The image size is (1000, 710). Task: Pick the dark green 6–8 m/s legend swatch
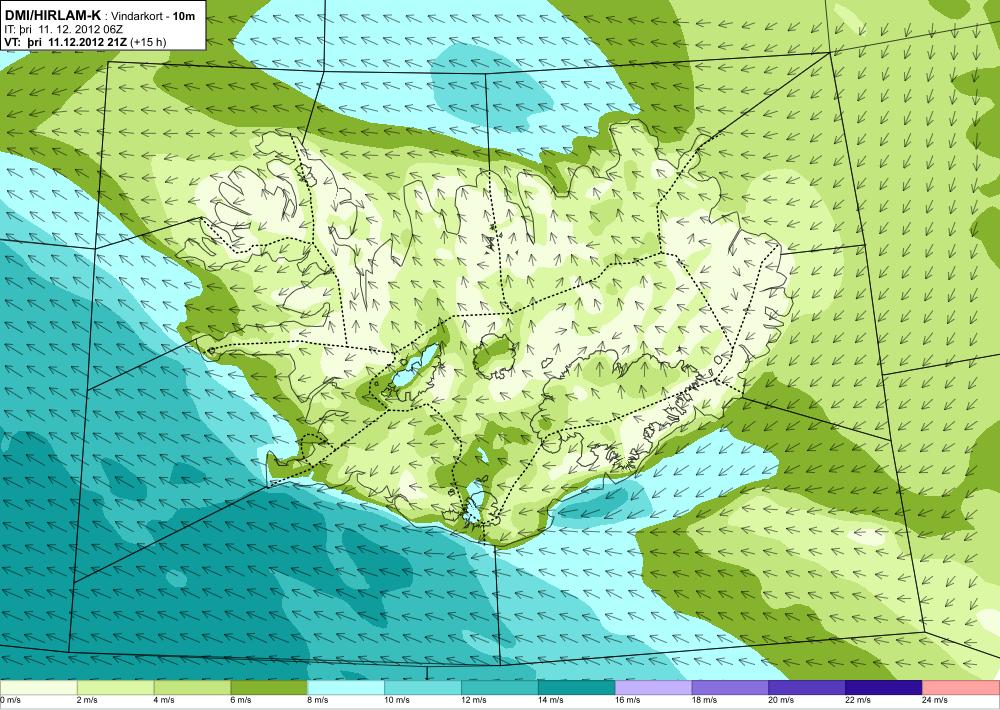click(269, 687)
